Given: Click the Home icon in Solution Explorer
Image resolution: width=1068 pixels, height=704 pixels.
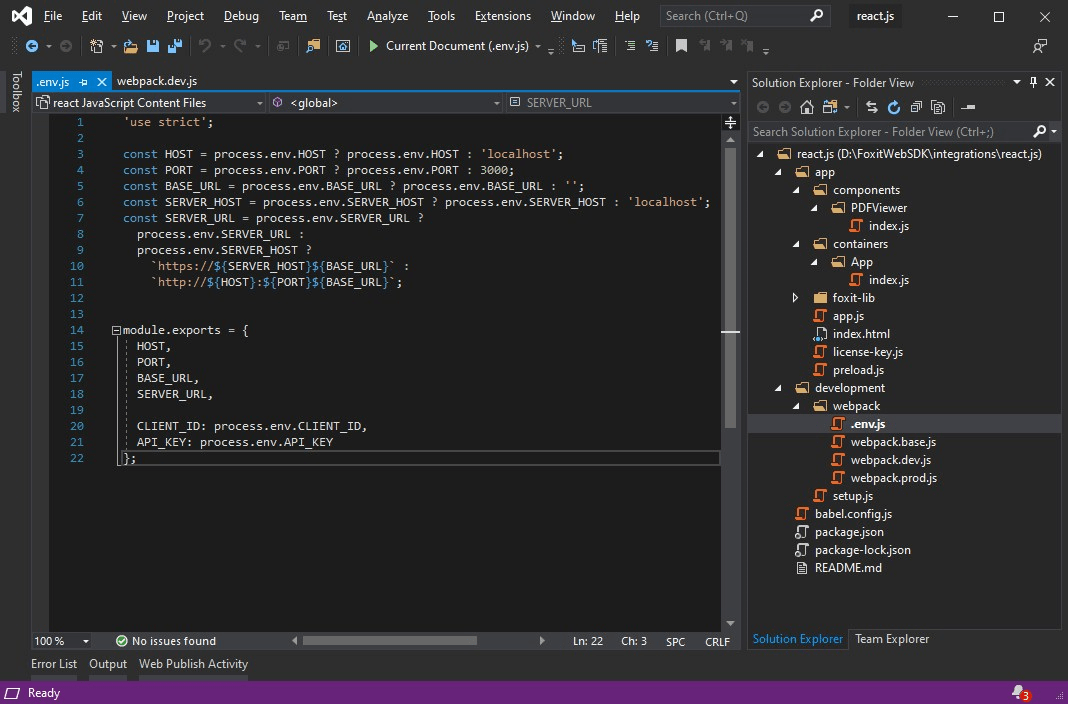Looking at the screenshot, I should point(806,107).
